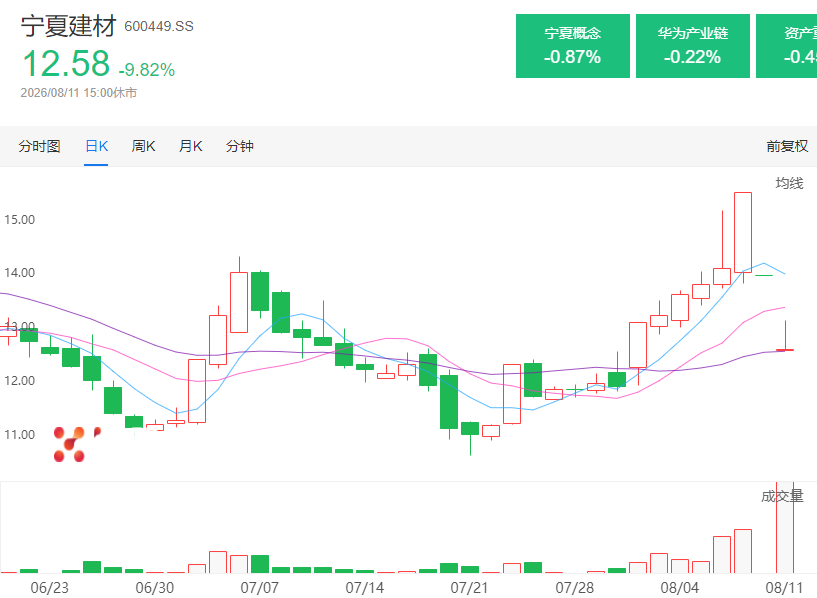Click the 11.00 price axis label
817x598 pixels.
coord(20,435)
